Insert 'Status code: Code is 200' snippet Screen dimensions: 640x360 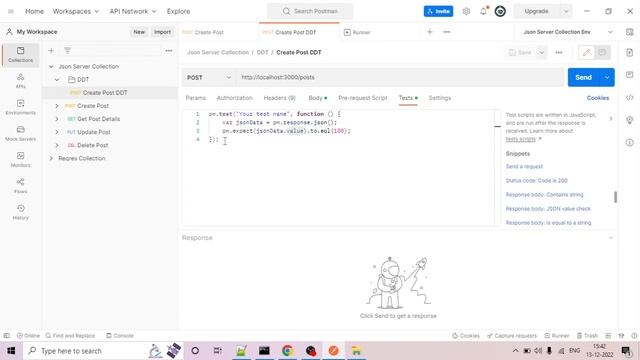536,180
